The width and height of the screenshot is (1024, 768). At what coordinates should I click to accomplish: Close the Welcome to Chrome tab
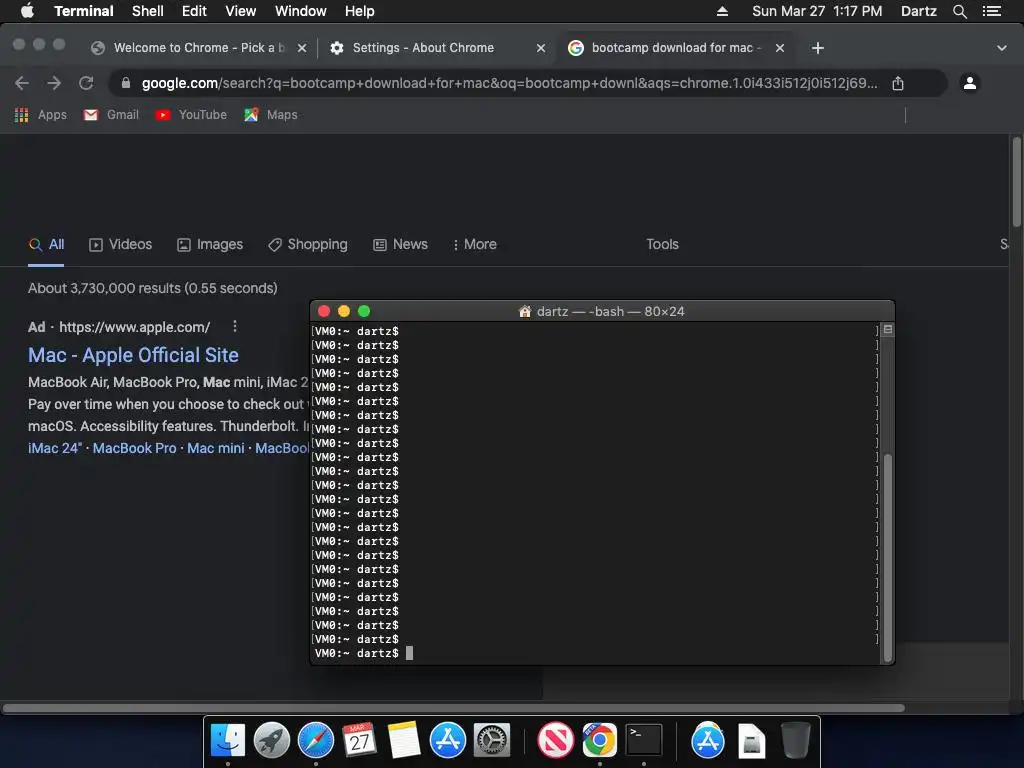click(302, 48)
